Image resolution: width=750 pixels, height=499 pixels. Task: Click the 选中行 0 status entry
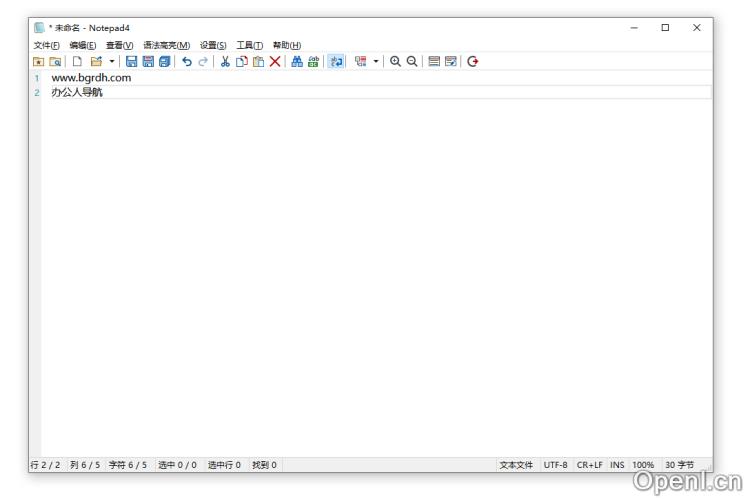[224, 465]
